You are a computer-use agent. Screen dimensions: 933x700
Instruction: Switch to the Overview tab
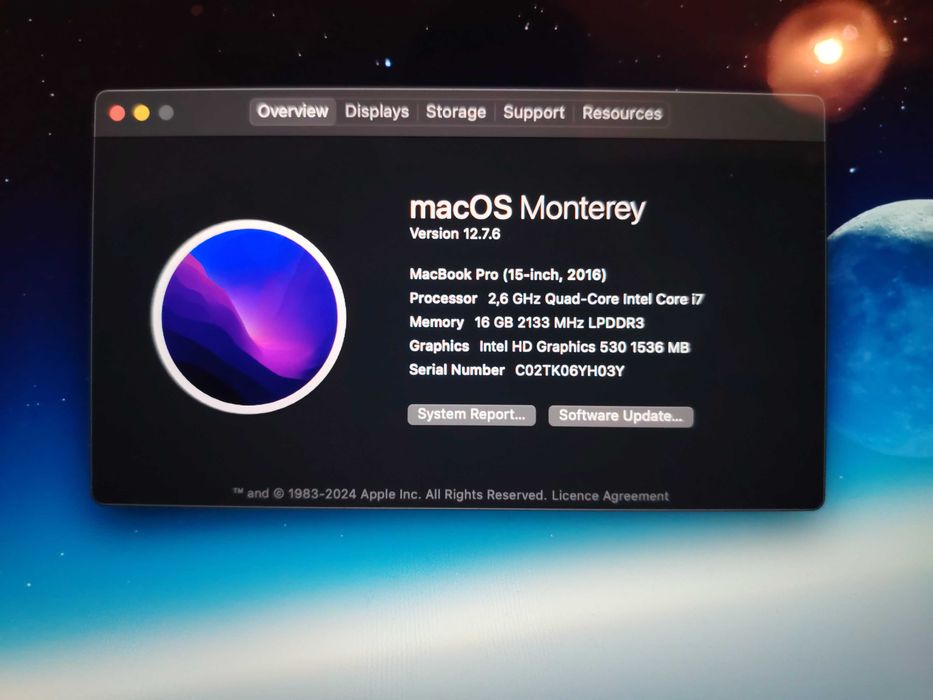click(293, 111)
